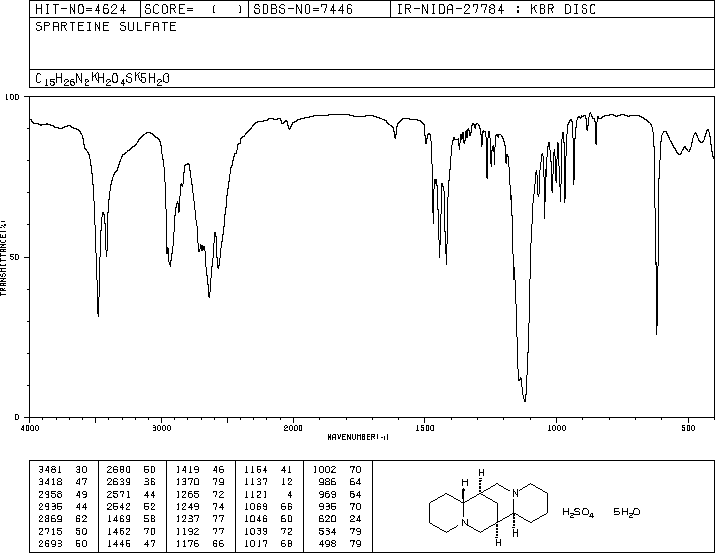Click the 0 transmittance axis label
The height and width of the screenshot is (553, 715).
point(17,417)
